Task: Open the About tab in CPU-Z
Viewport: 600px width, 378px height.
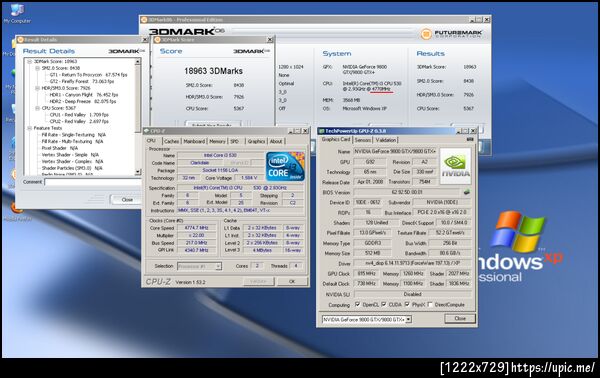Action: [276, 141]
